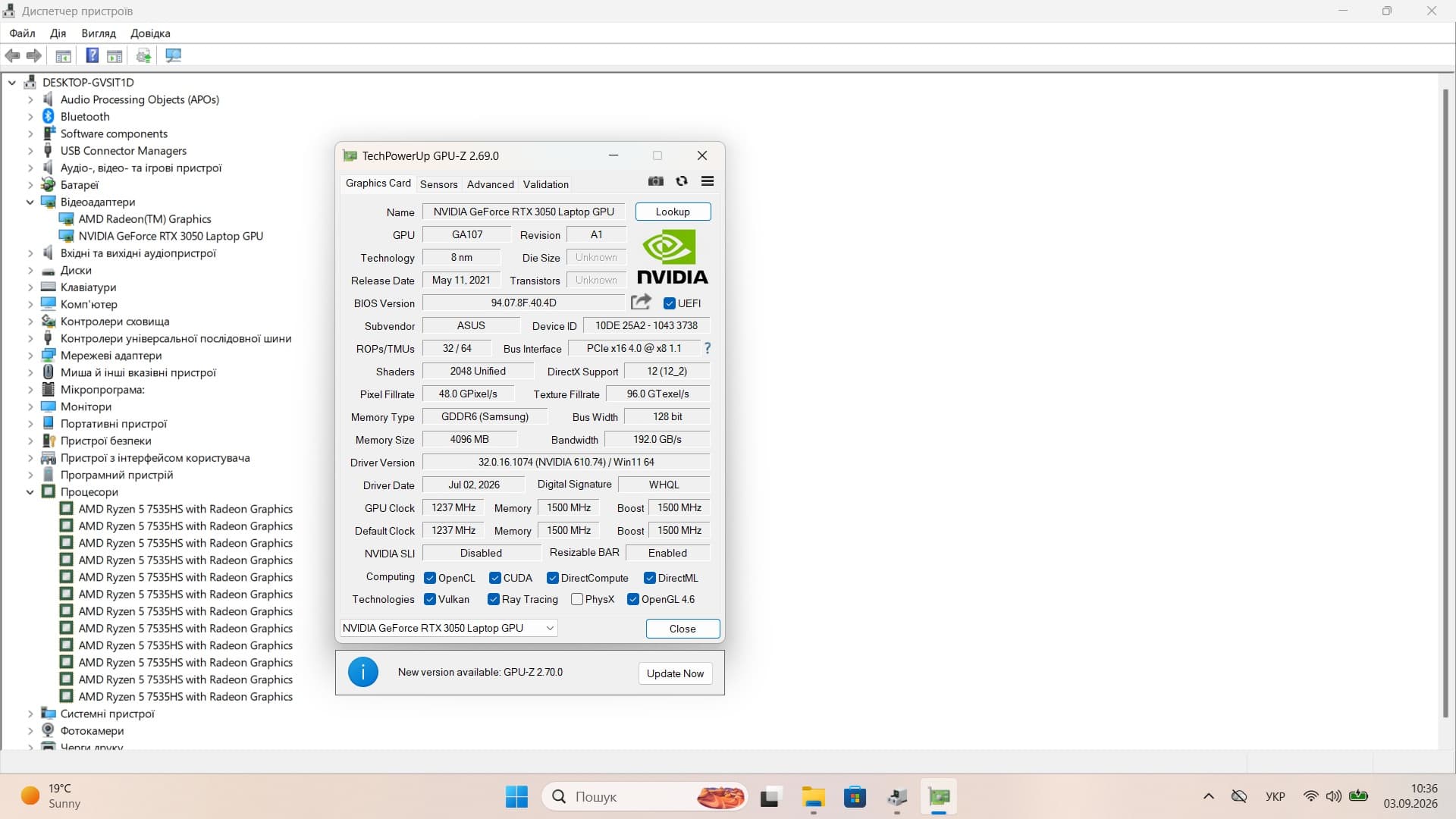Click the Bus Interface question mark
The height and width of the screenshot is (819, 1456).
pyautogui.click(x=708, y=348)
